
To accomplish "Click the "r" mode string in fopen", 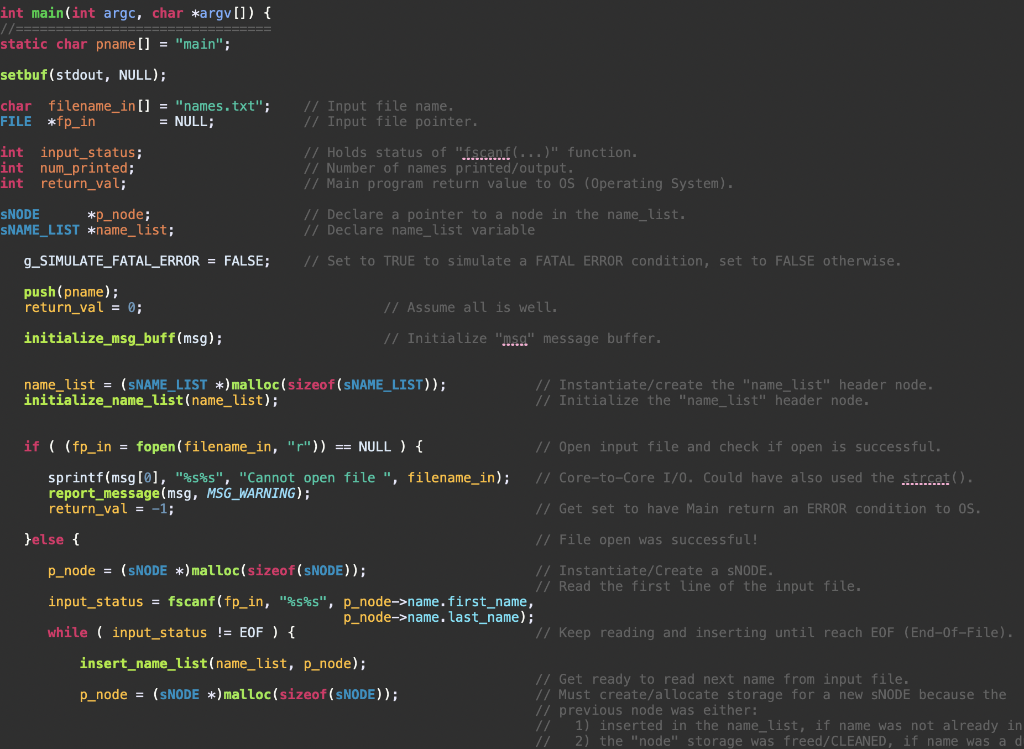I will 299,447.
